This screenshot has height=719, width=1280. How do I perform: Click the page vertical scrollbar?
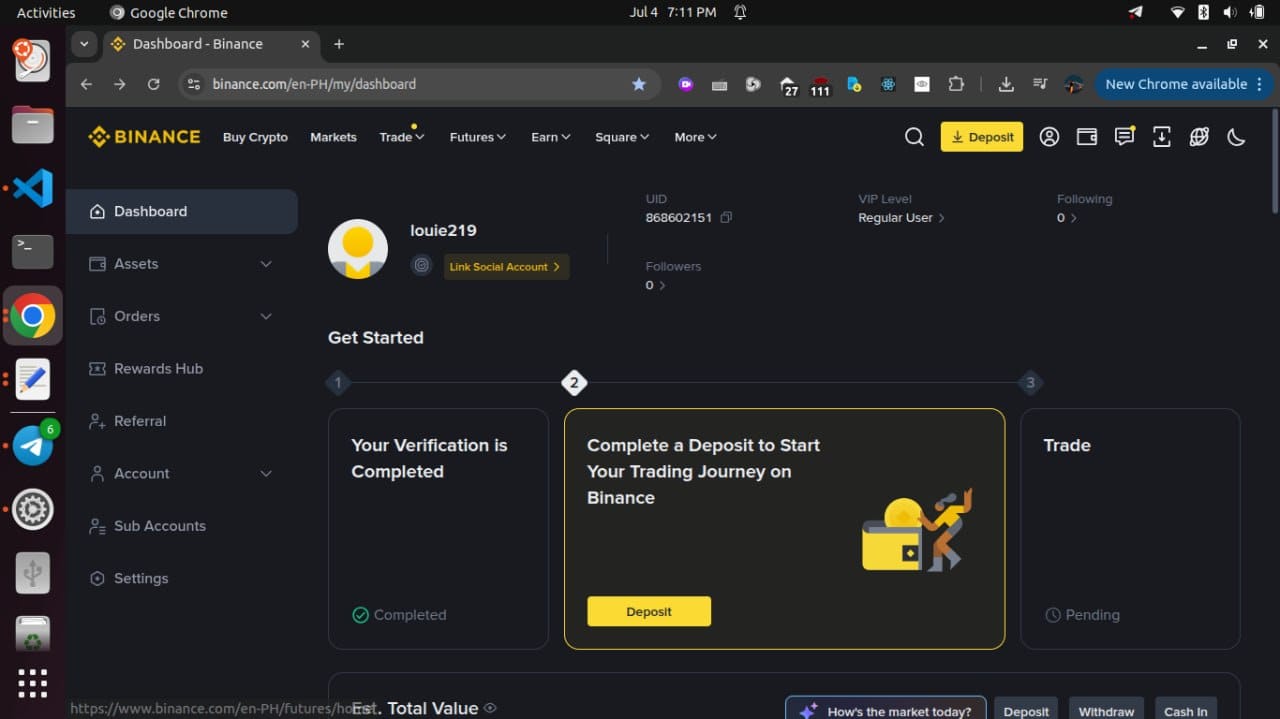(1275, 160)
